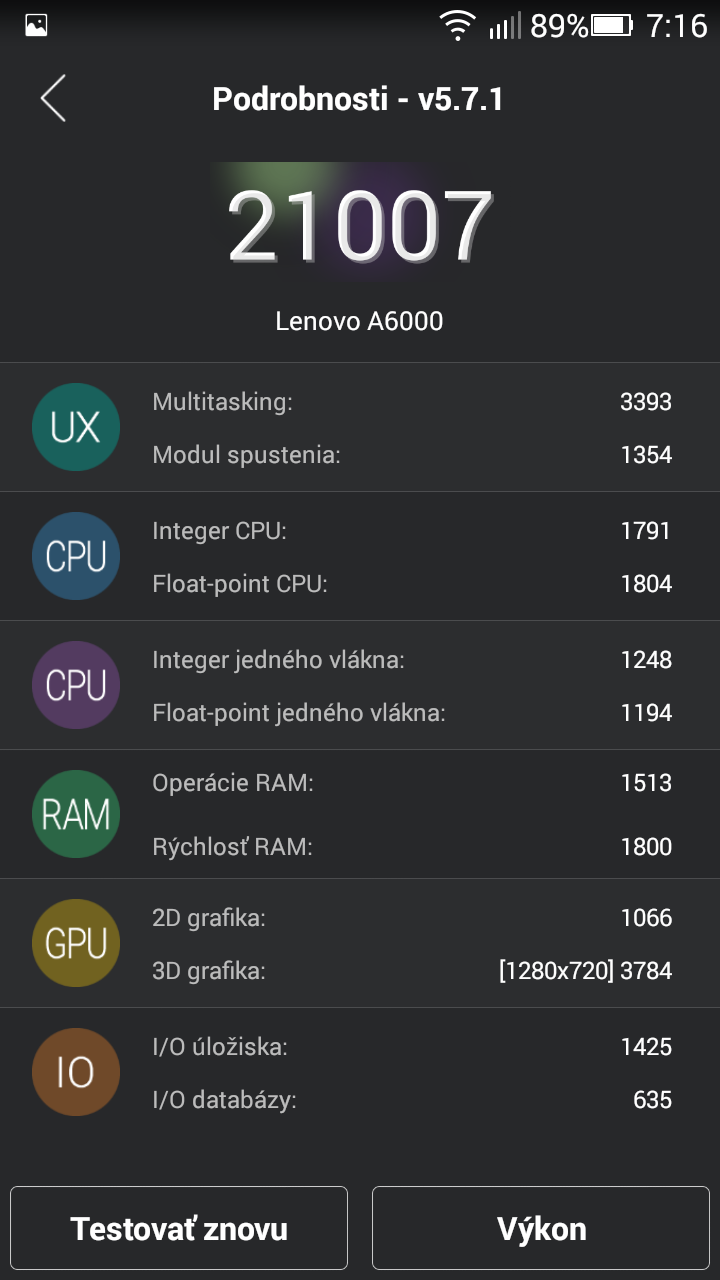Viewport: 720px width, 1280px height.
Task: Tap the brown IO category icon
Action: [x=76, y=1073]
